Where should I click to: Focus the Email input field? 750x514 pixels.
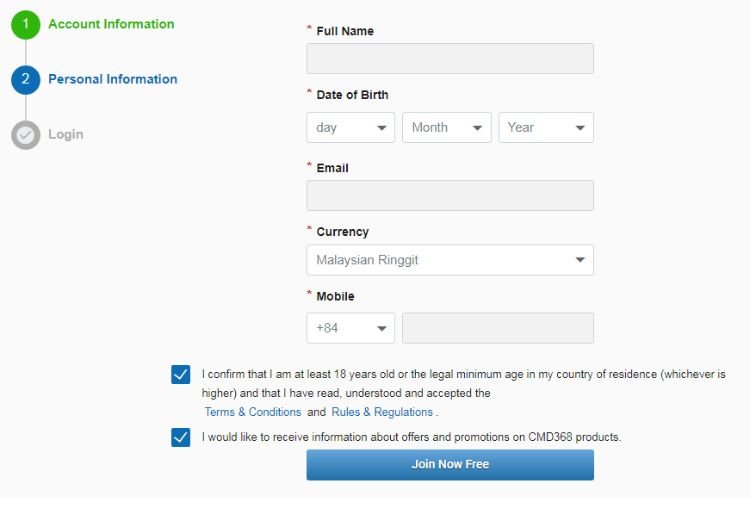[449, 195]
